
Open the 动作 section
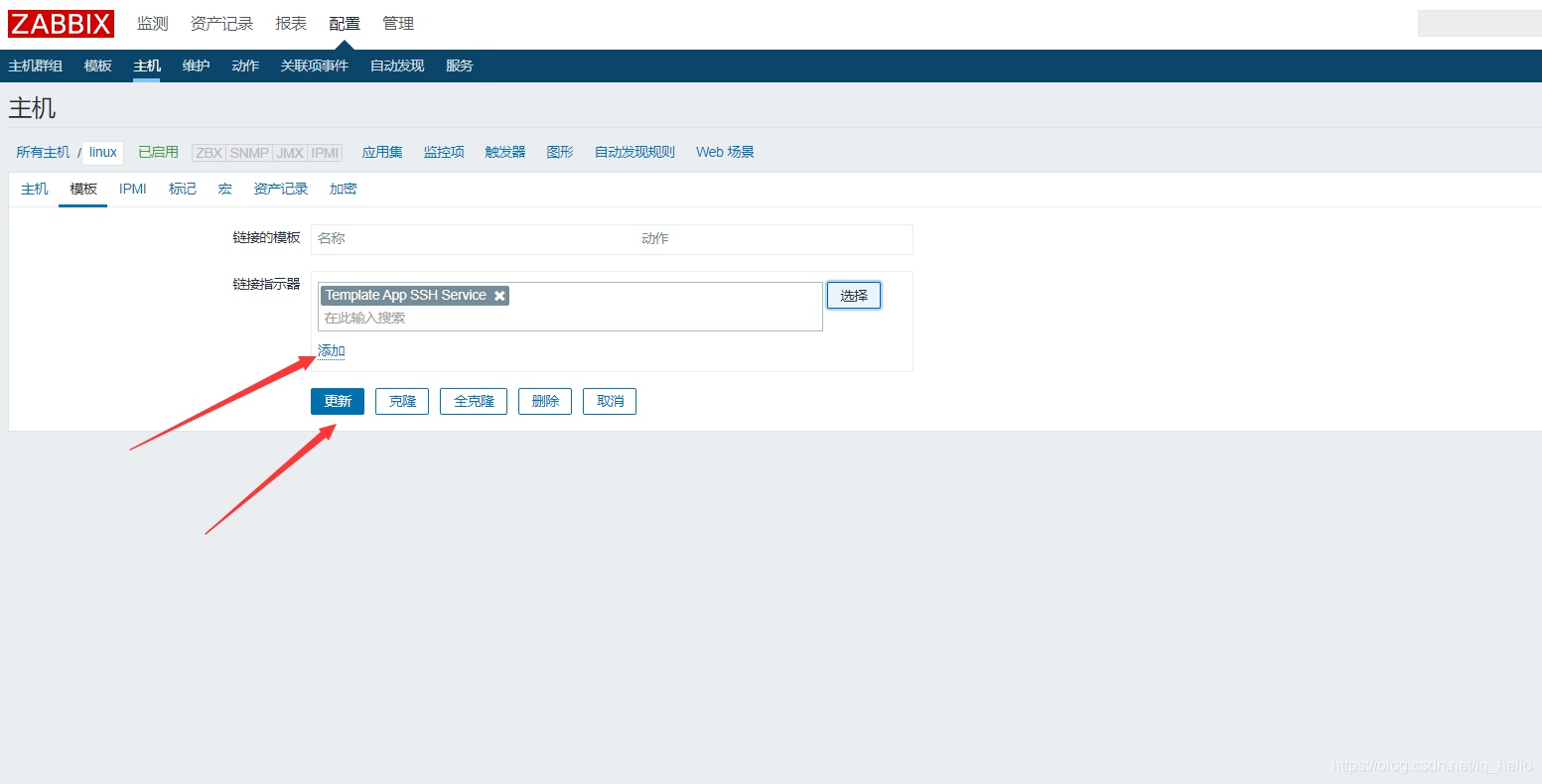[245, 65]
